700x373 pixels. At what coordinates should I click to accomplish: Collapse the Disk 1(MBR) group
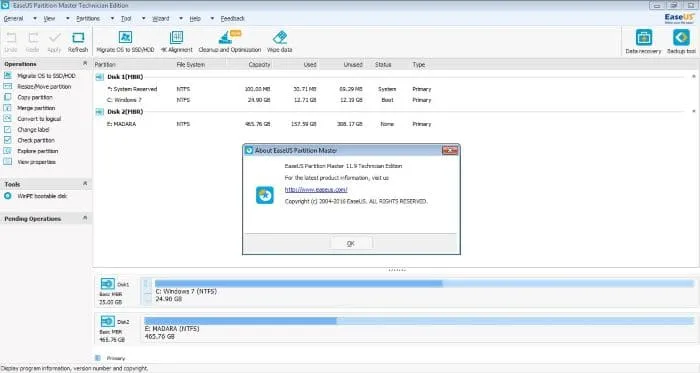pos(693,77)
